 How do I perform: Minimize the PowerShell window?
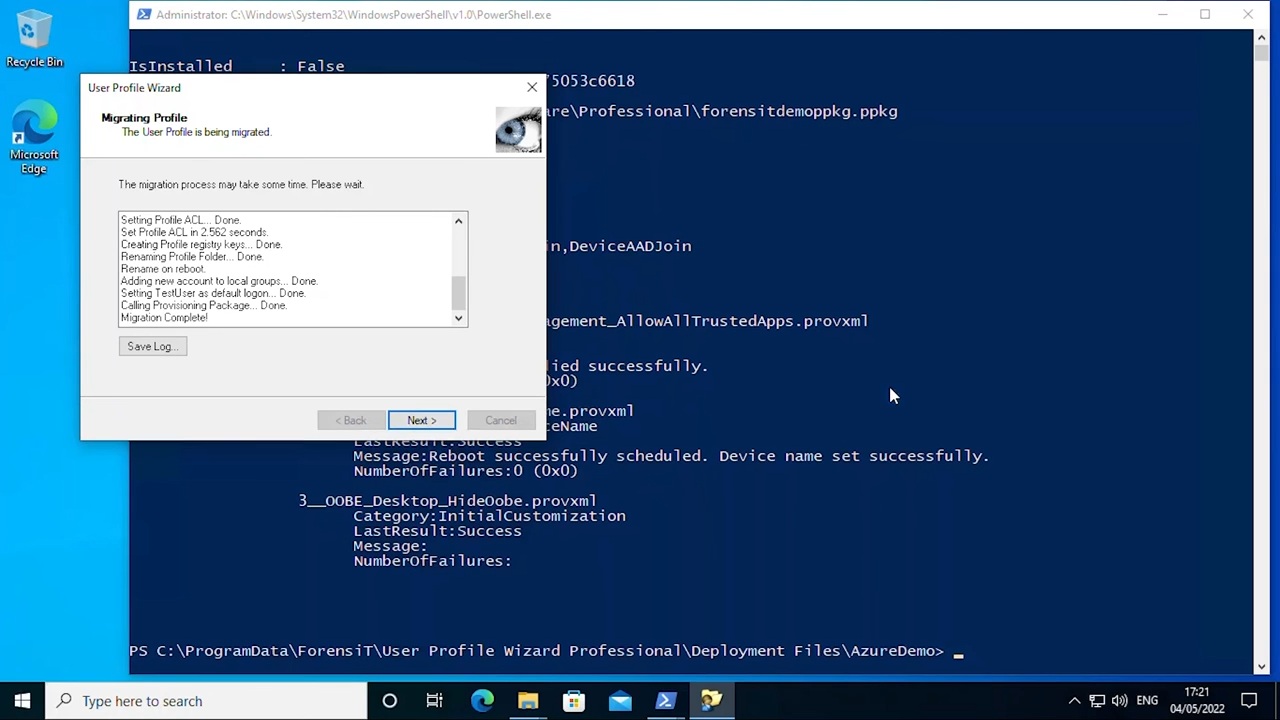coord(1162,14)
